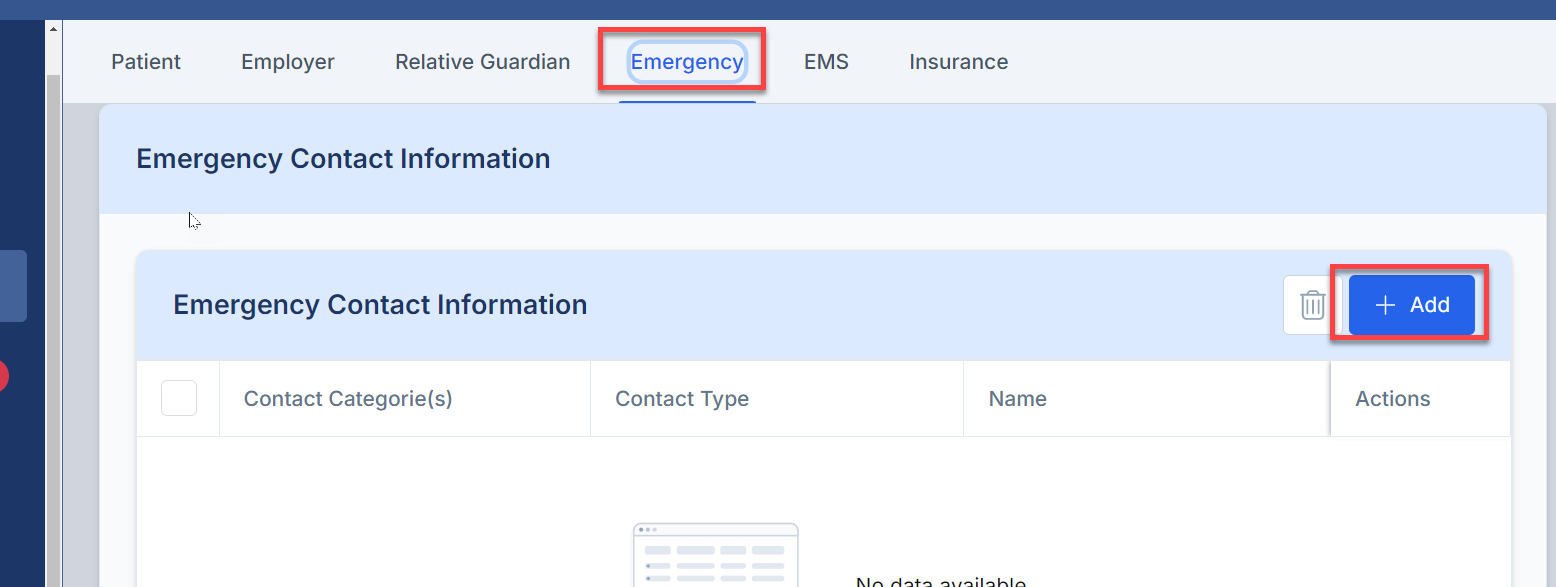
Task: Tick the select-all checkbox in table header
Action: [x=179, y=398]
